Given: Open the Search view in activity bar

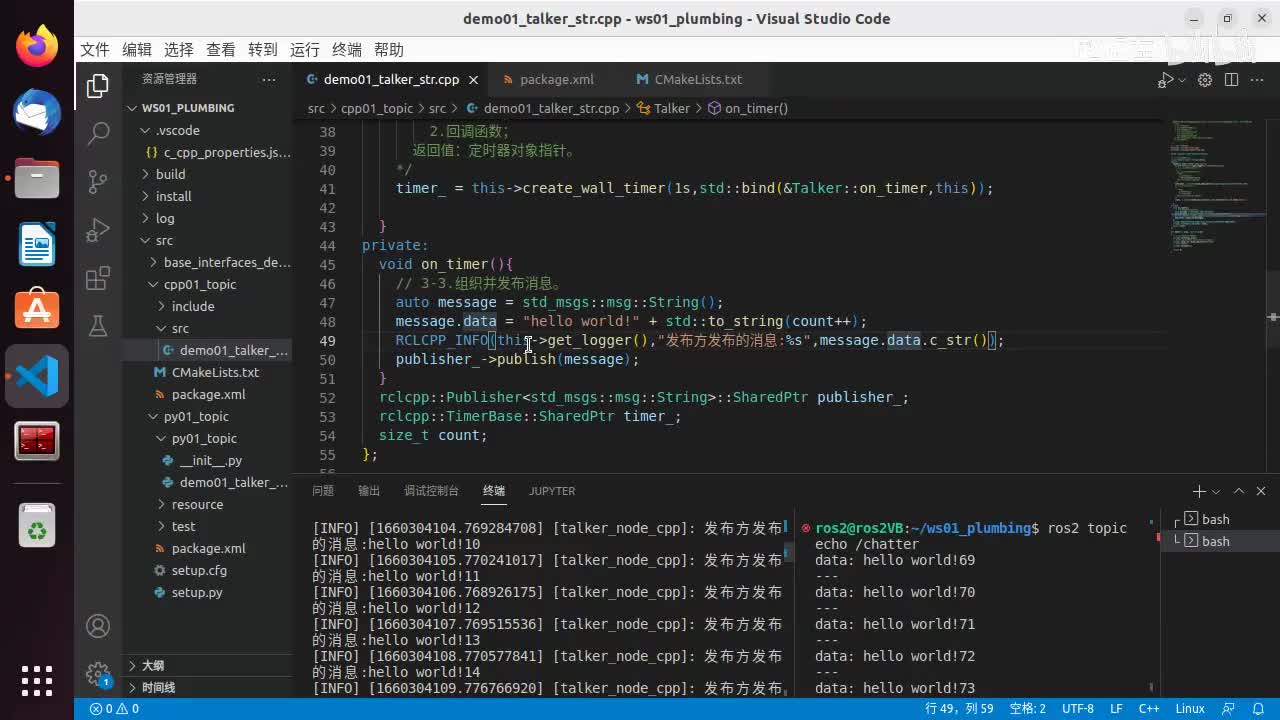Looking at the screenshot, I should click(98, 133).
